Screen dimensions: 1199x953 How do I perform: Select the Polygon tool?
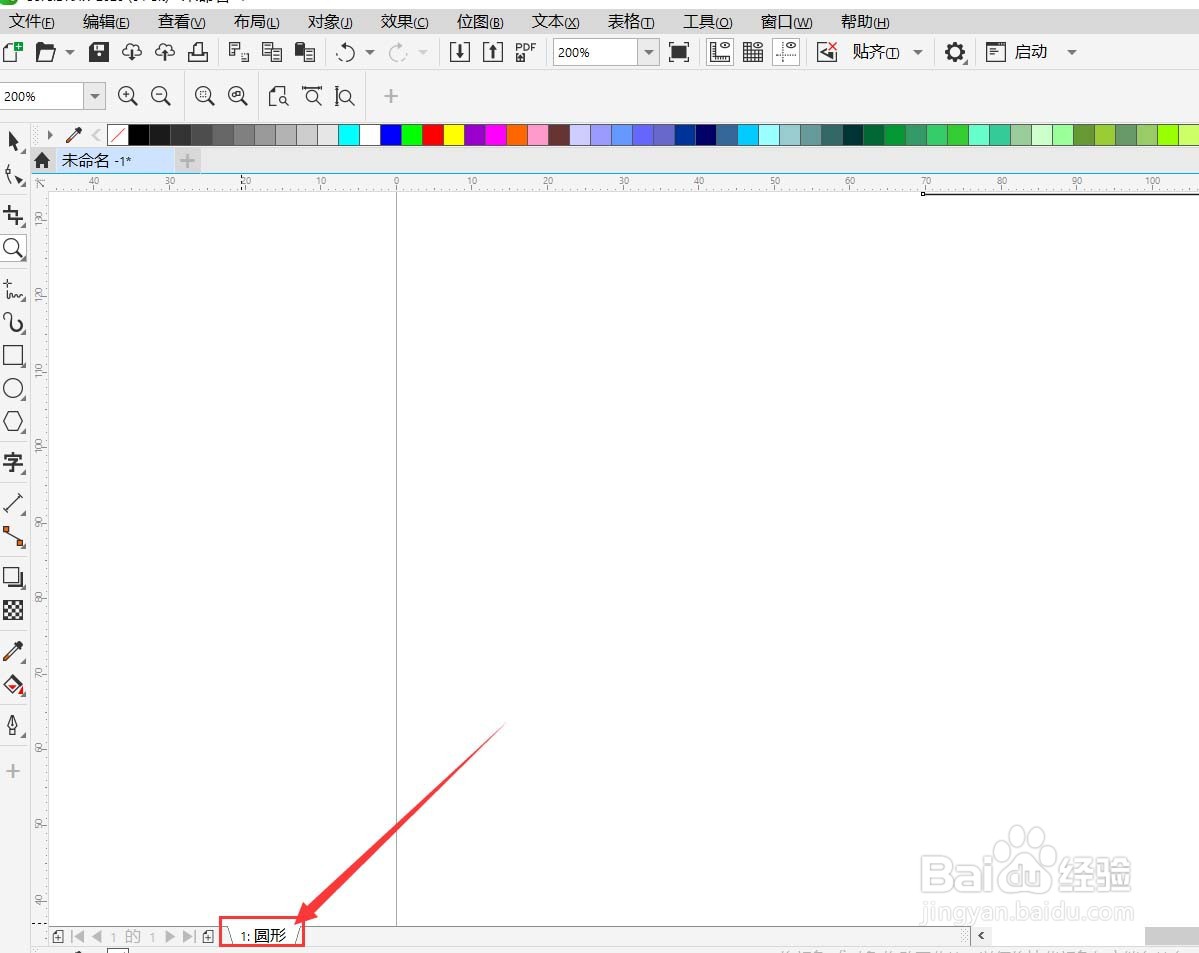(14, 421)
